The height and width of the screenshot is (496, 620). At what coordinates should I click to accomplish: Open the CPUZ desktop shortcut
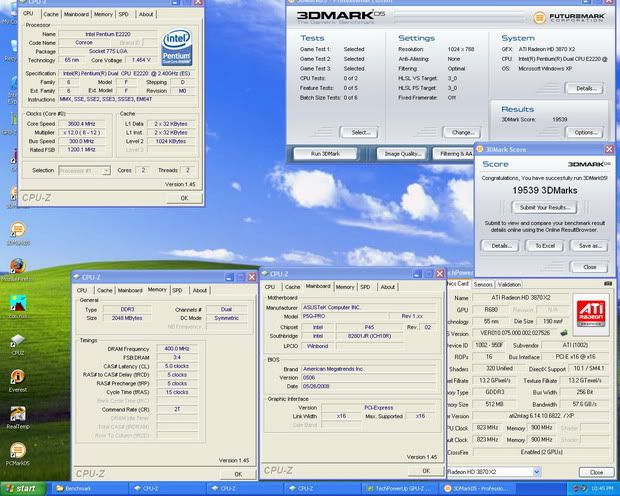[x=18, y=344]
